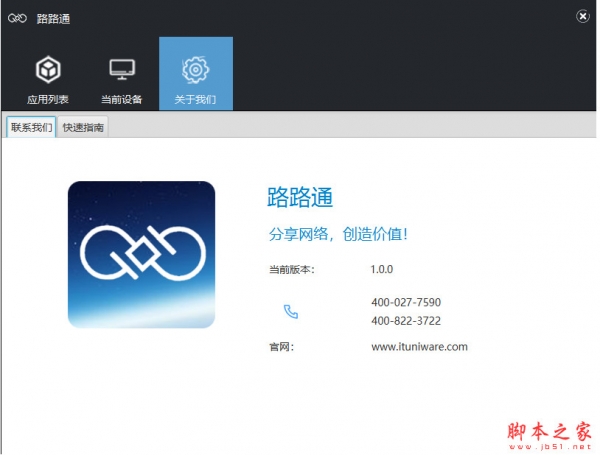Click the 当前版本 label
600x455 pixels.
pos(292,270)
